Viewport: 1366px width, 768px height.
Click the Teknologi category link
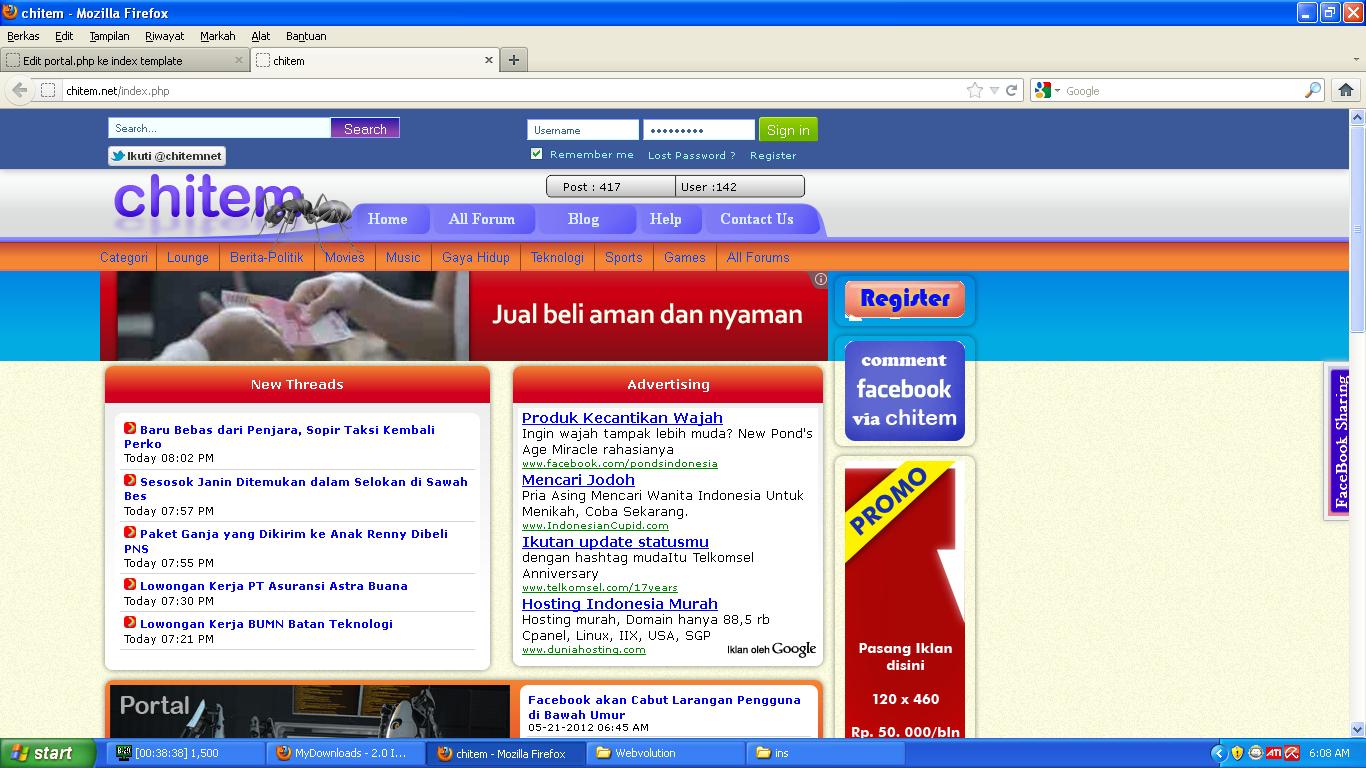click(x=557, y=257)
